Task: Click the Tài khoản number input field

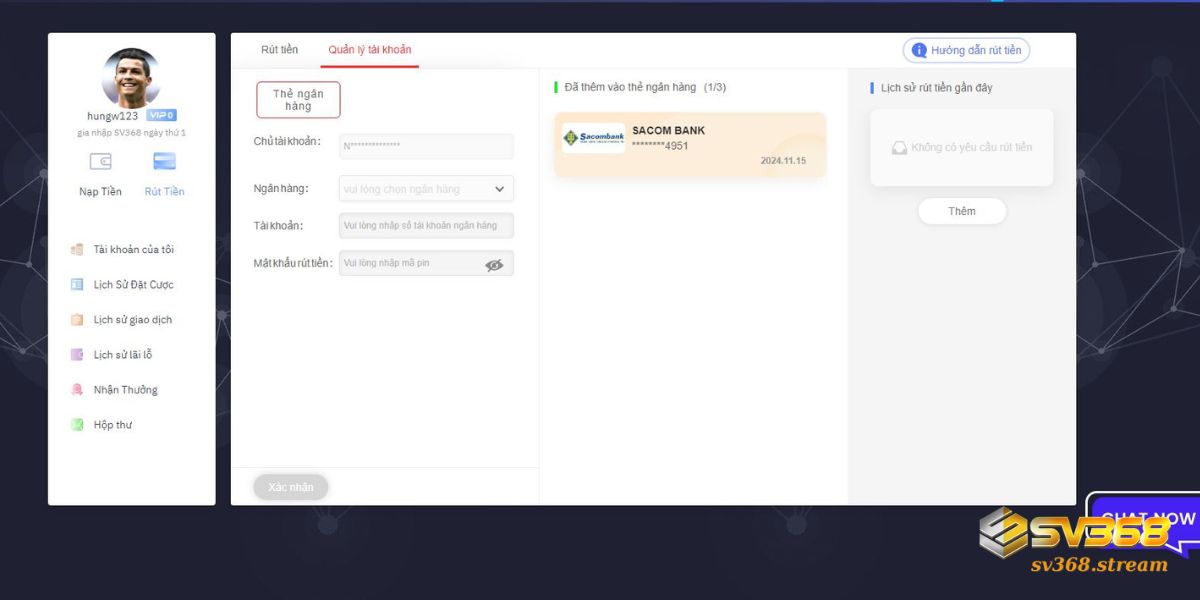Action: point(426,226)
